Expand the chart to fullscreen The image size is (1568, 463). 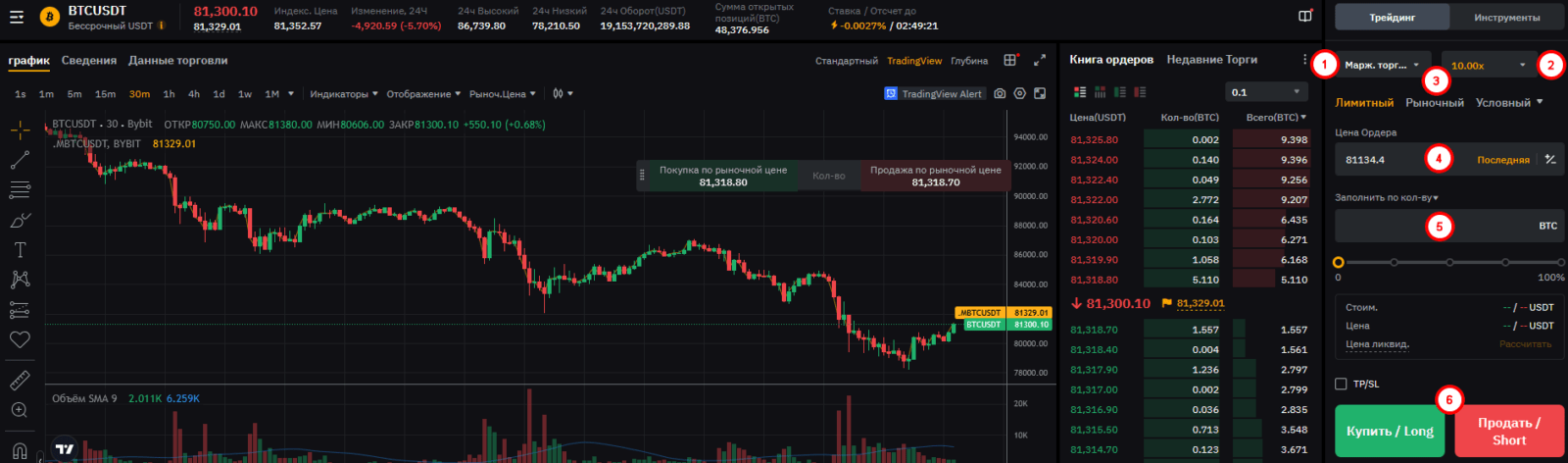click(1040, 60)
